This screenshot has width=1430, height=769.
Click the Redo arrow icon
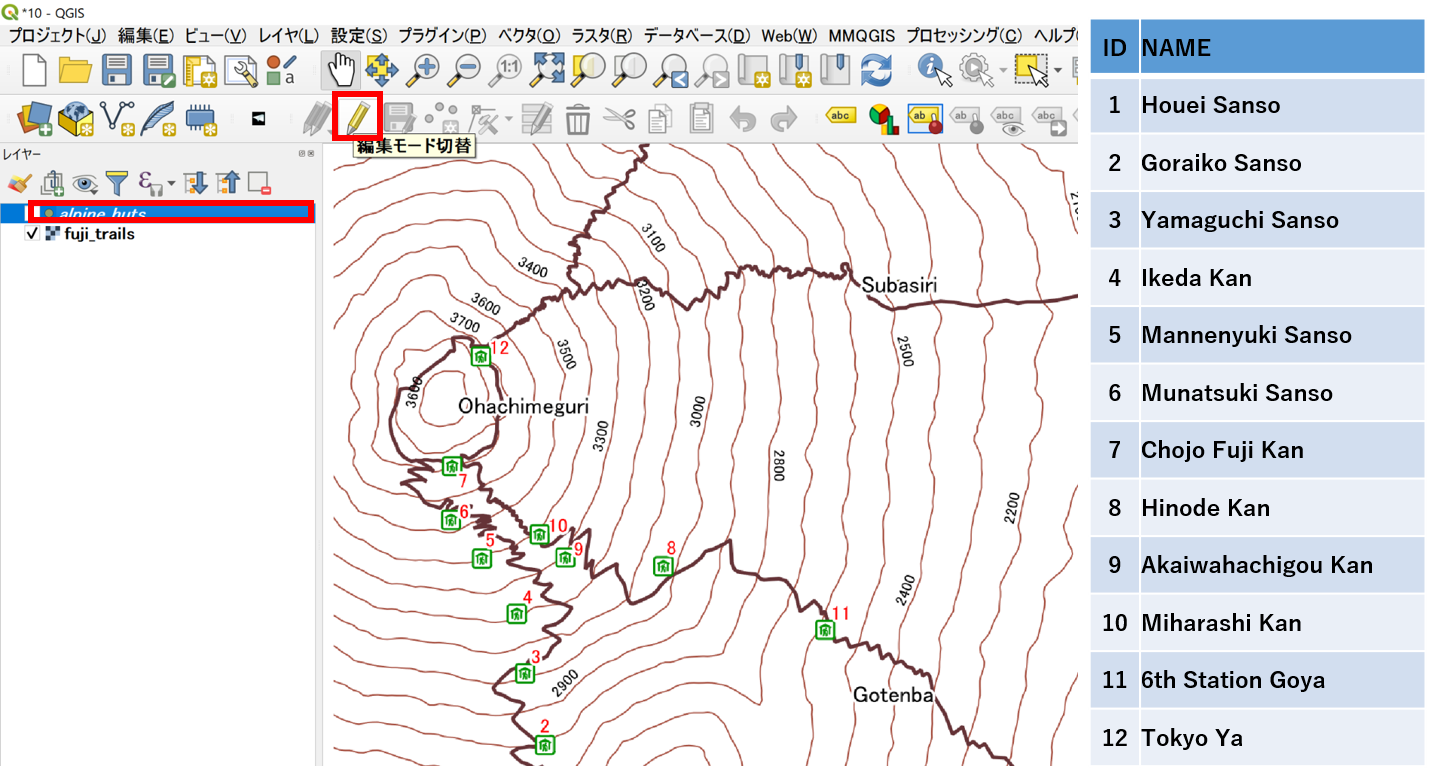pos(784,119)
